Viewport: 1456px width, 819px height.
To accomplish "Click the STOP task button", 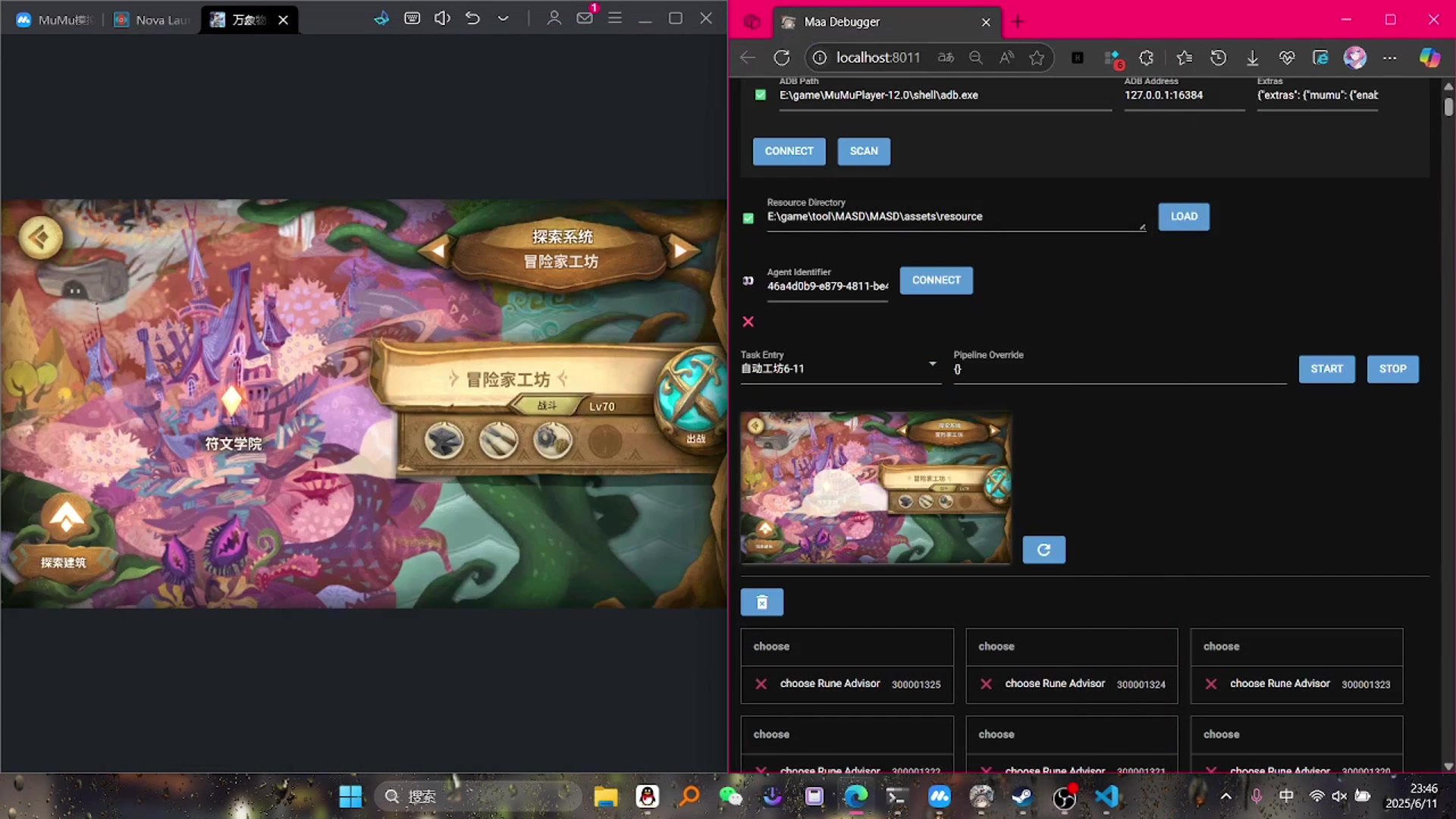I will [1392, 369].
